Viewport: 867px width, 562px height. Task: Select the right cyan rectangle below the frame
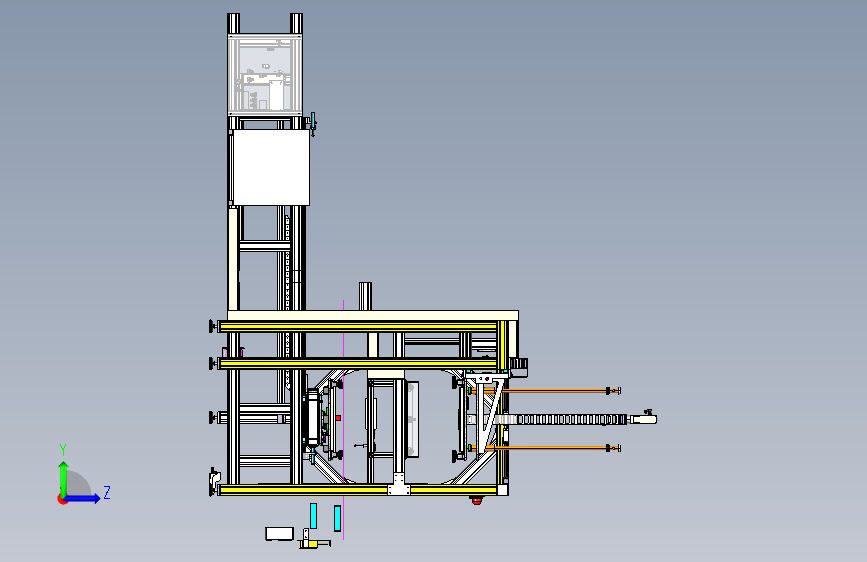tap(337, 519)
